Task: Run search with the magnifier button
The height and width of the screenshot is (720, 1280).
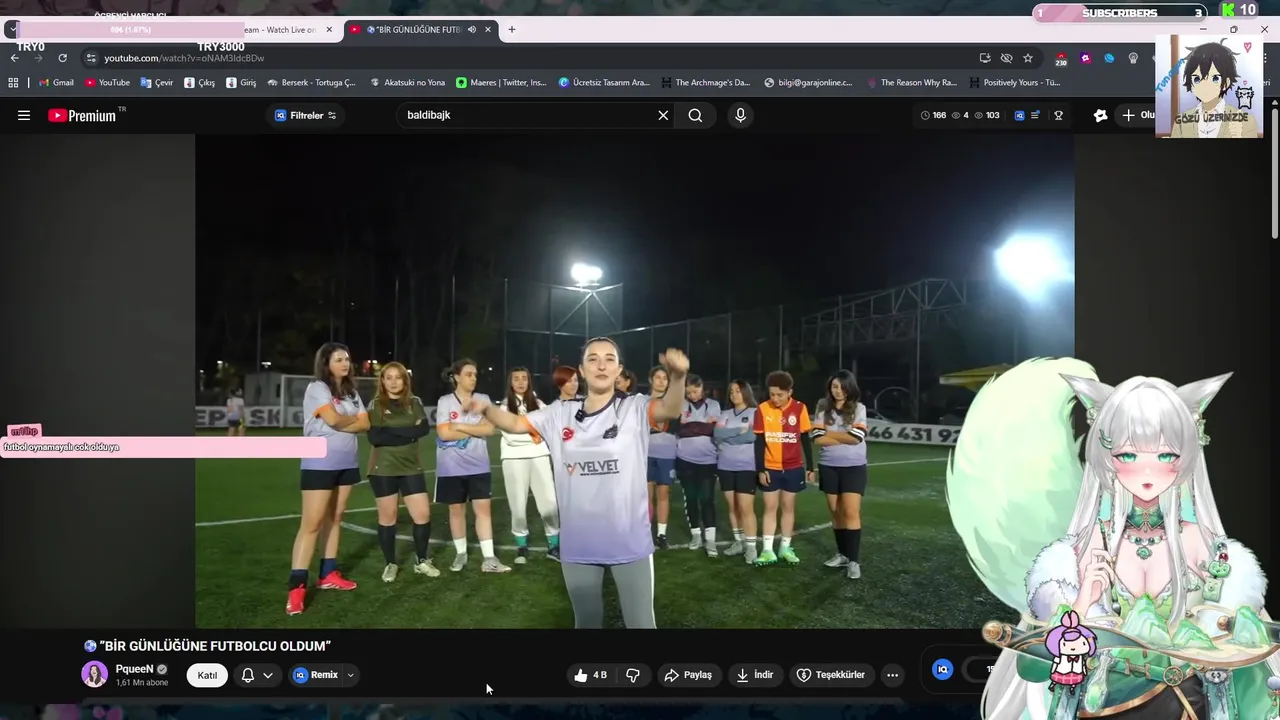Action: pyautogui.click(x=695, y=115)
